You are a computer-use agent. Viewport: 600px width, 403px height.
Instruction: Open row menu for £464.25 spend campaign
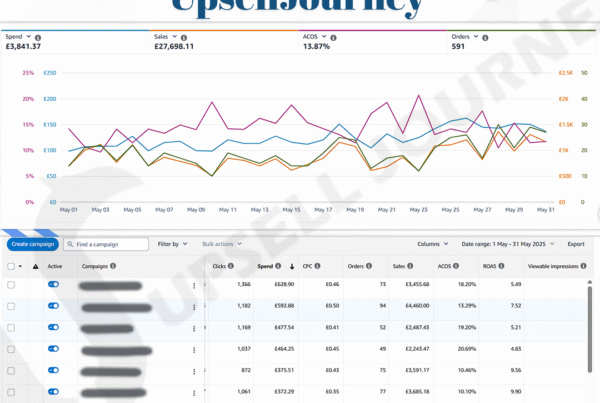point(194,350)
